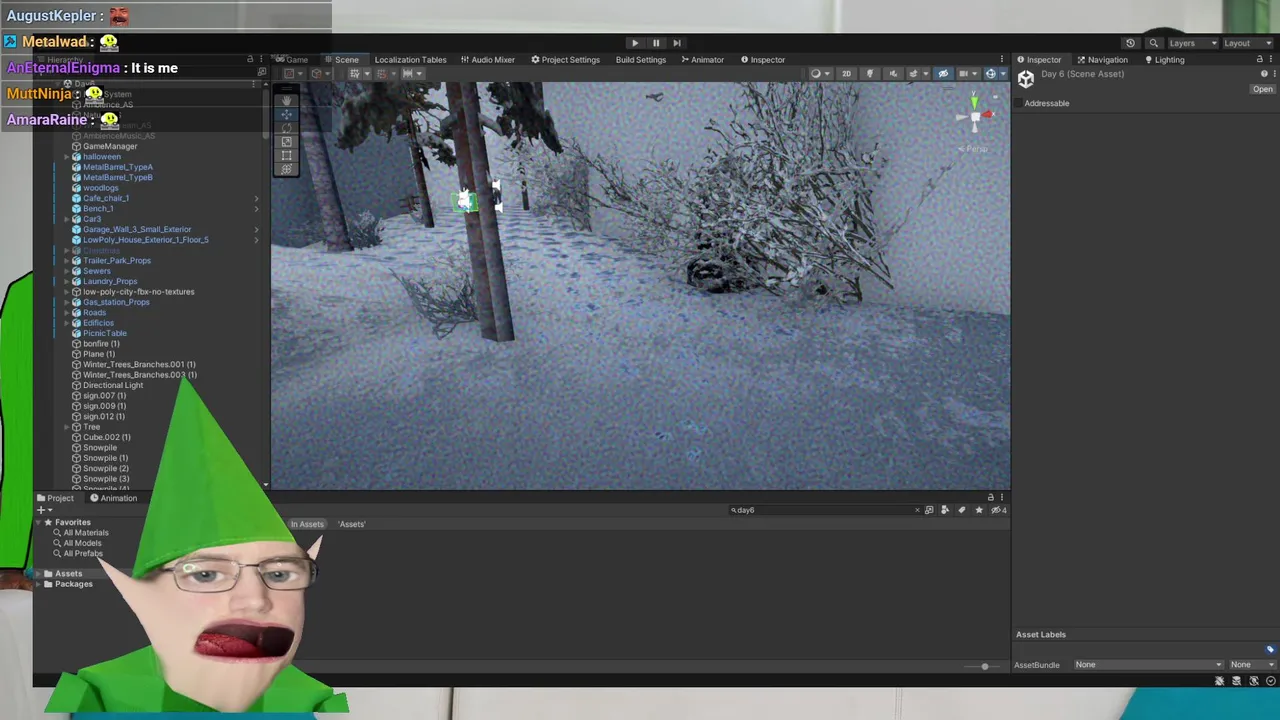Click the cache server status icon
Screen dimensions: 1280x720
1236,681
